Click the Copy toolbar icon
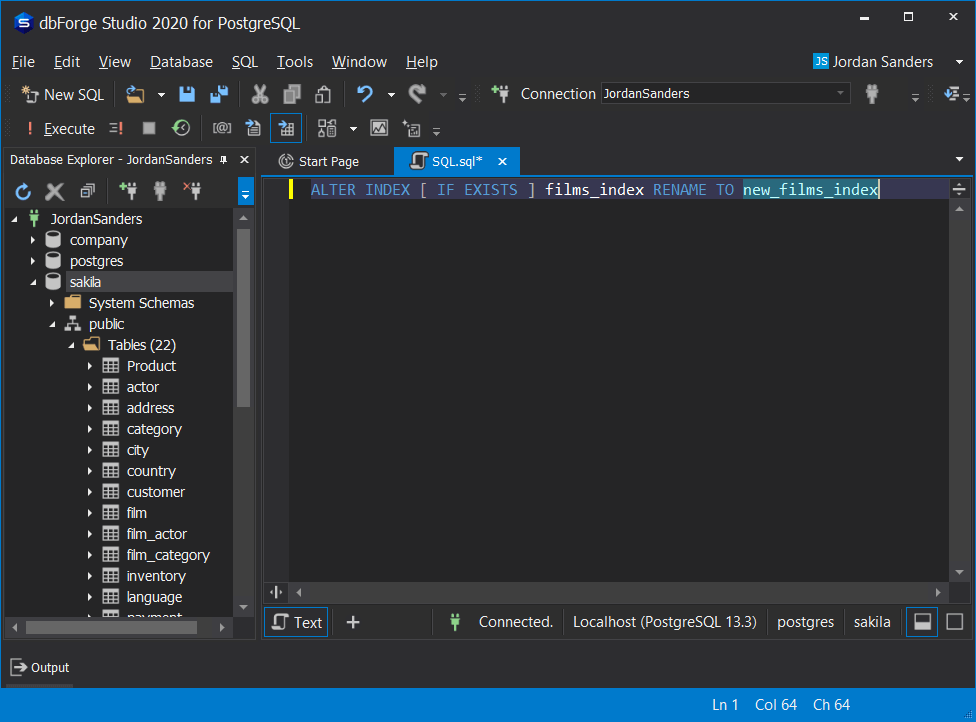 coord(292,95)
